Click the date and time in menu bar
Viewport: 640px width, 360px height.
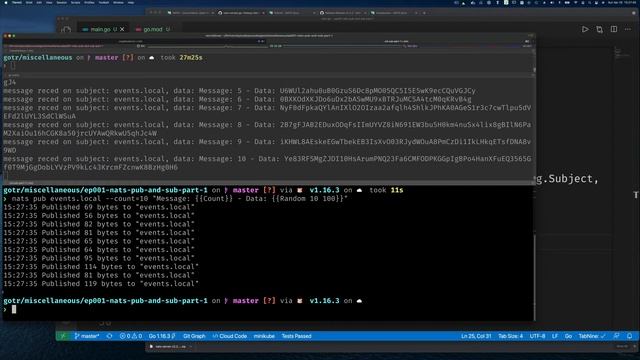622,2
